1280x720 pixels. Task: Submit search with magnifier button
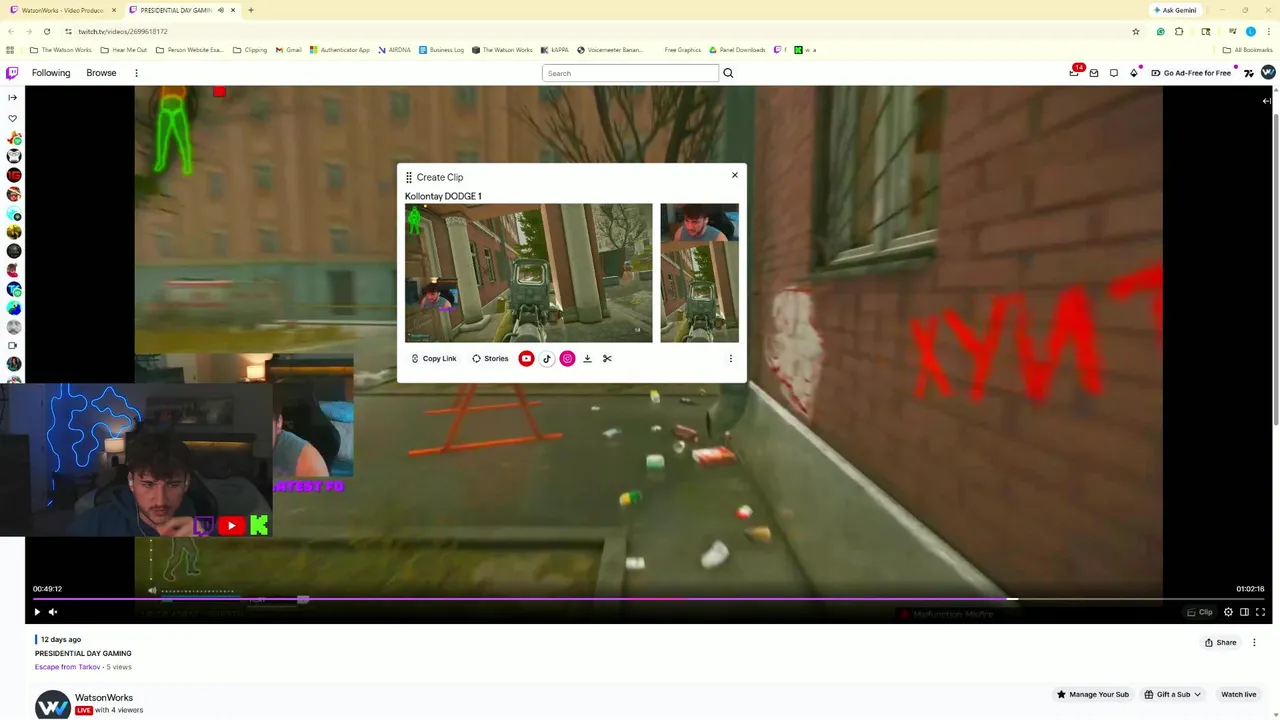[728, 73]
